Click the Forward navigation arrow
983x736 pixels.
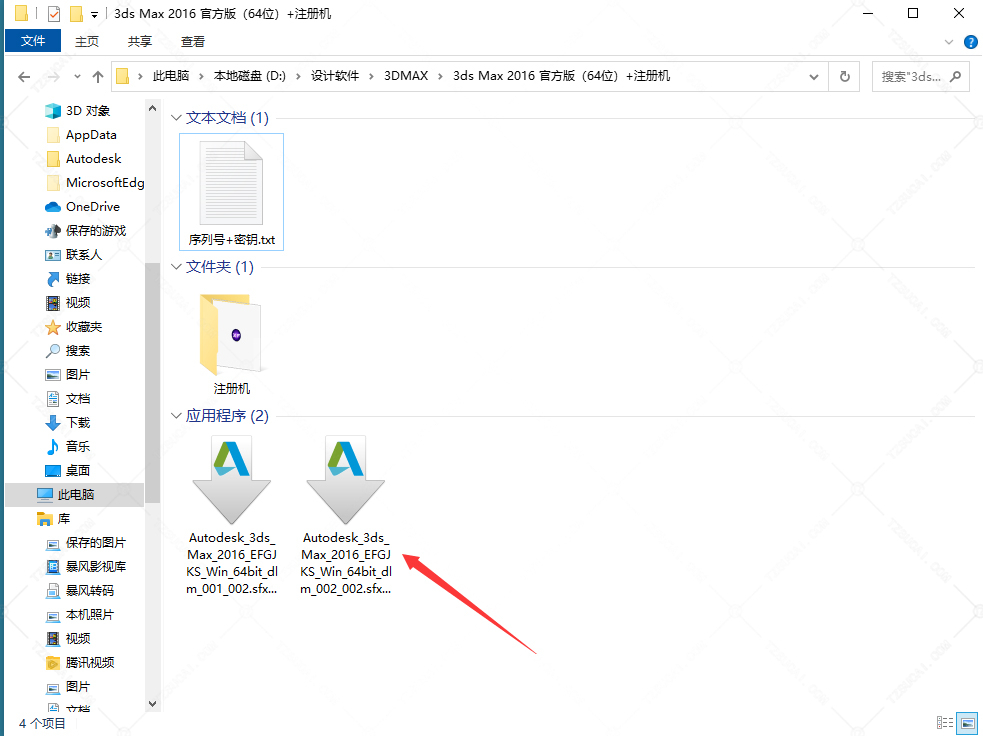tap(53, 76)
